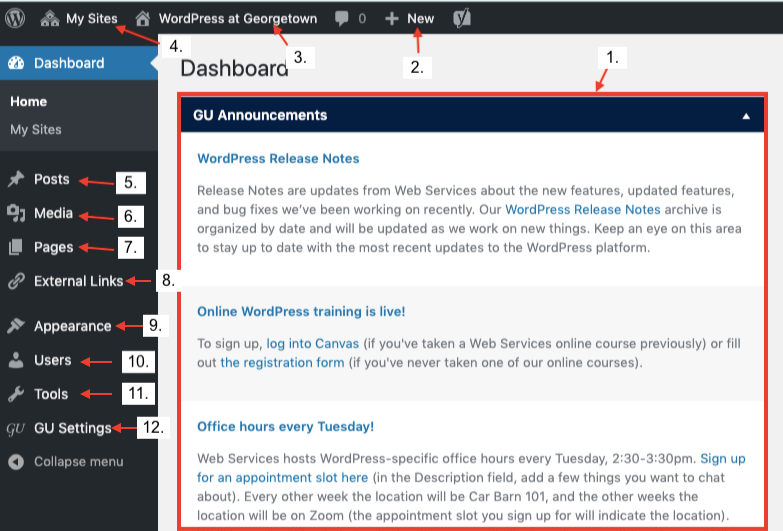The image size is (783, 531).
Task: Click the Dashboard gauge icon
Action: click(16, 63)
